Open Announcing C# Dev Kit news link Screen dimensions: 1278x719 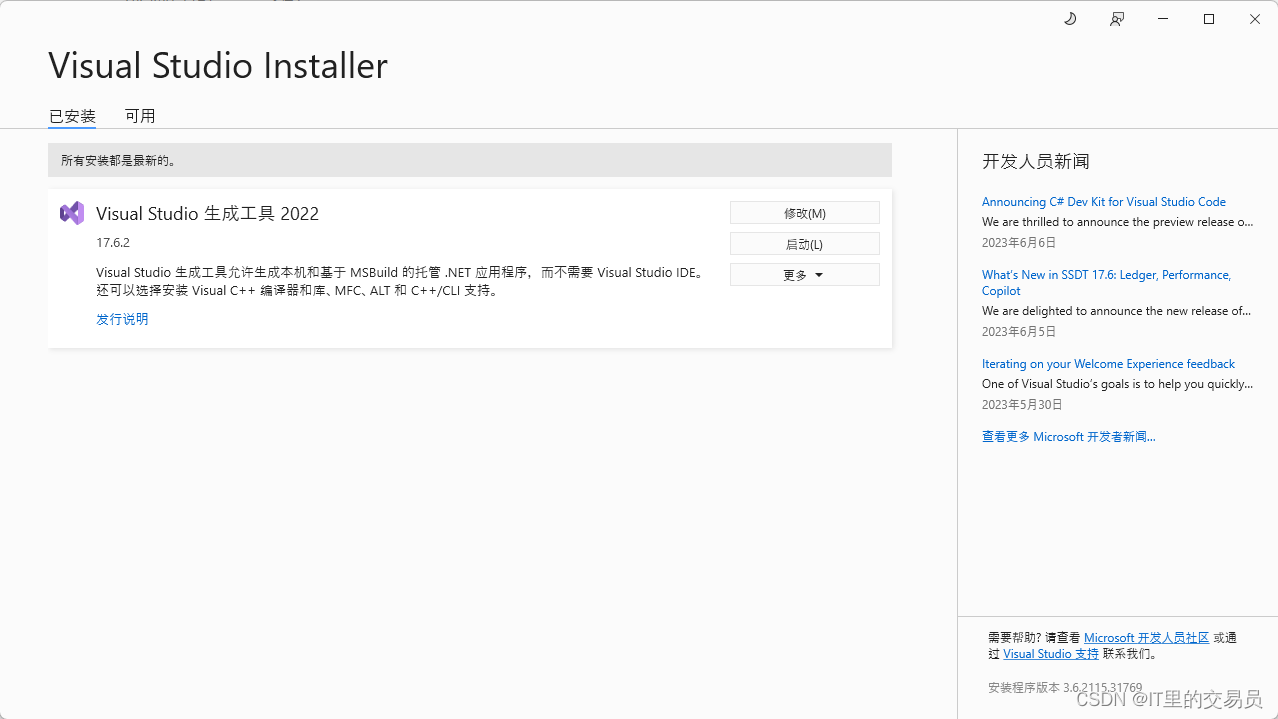click(1104, 202)
